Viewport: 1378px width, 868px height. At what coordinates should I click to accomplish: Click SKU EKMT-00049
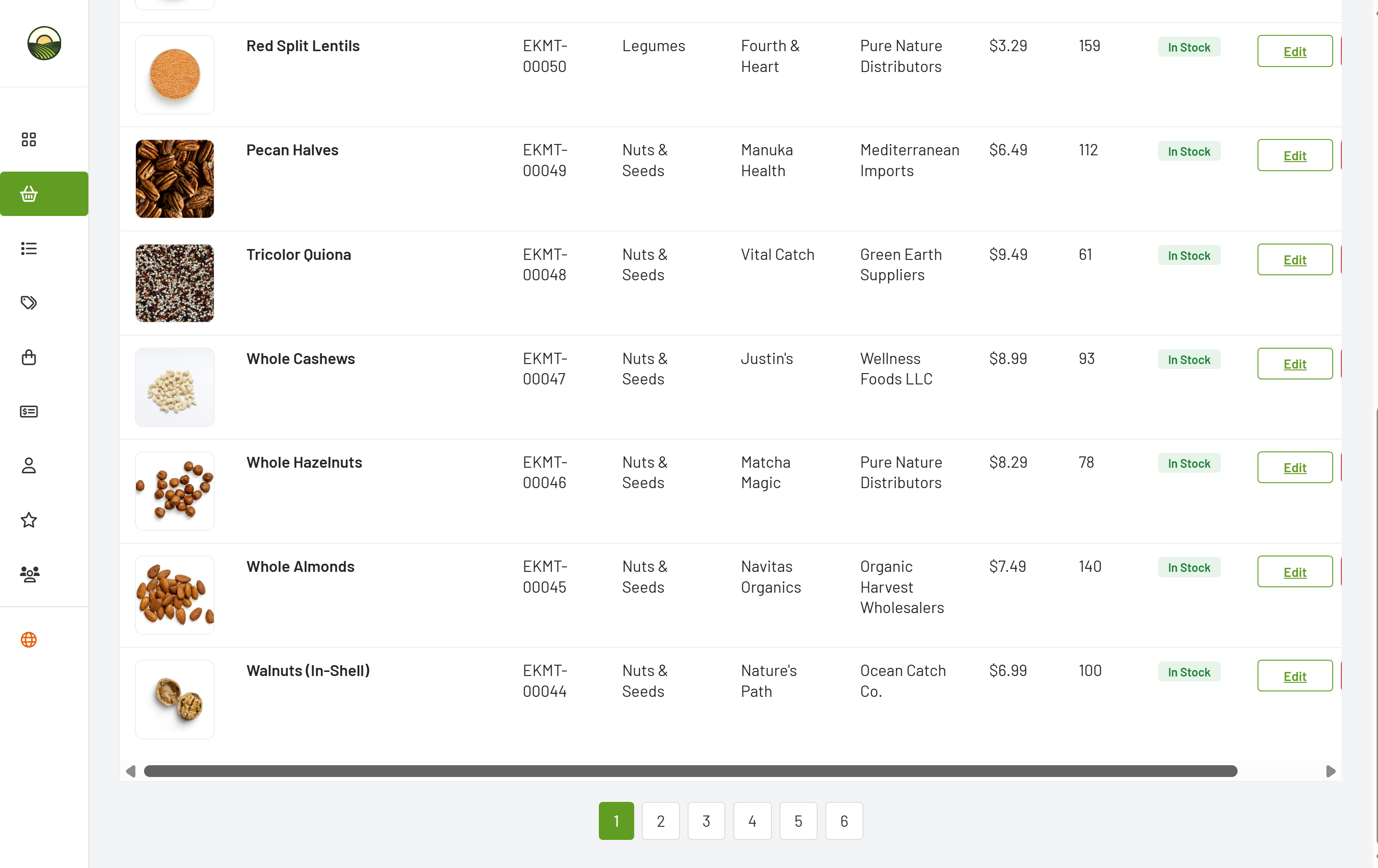(544, 160)
